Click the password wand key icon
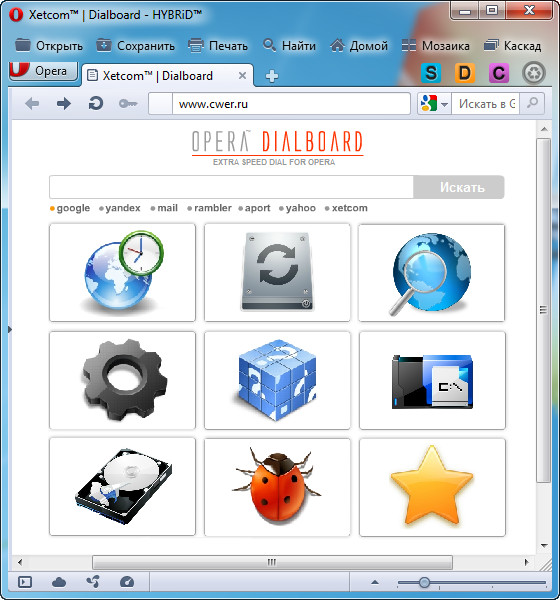 pos(128,103)
